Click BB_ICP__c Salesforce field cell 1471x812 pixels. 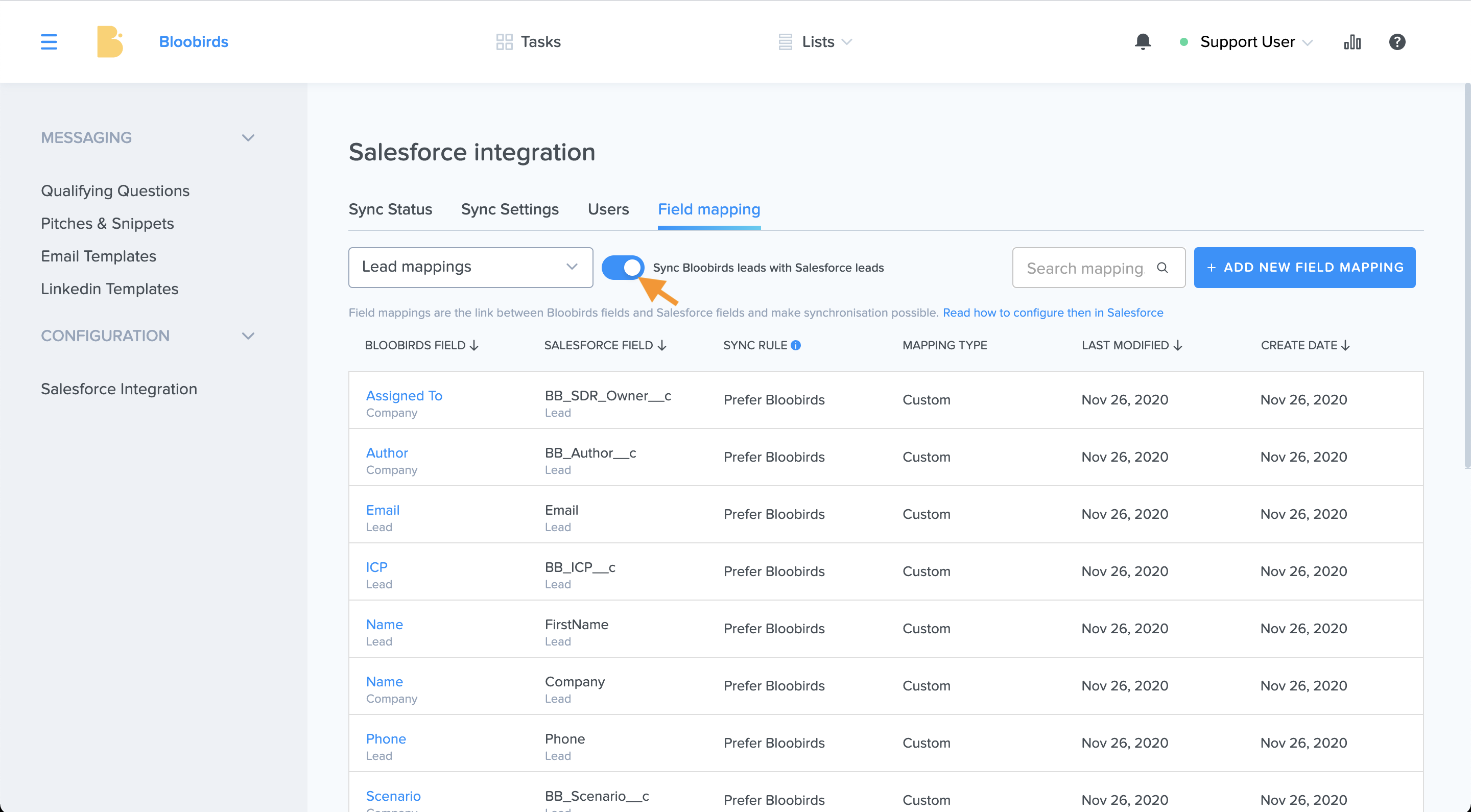click(580, 567)
